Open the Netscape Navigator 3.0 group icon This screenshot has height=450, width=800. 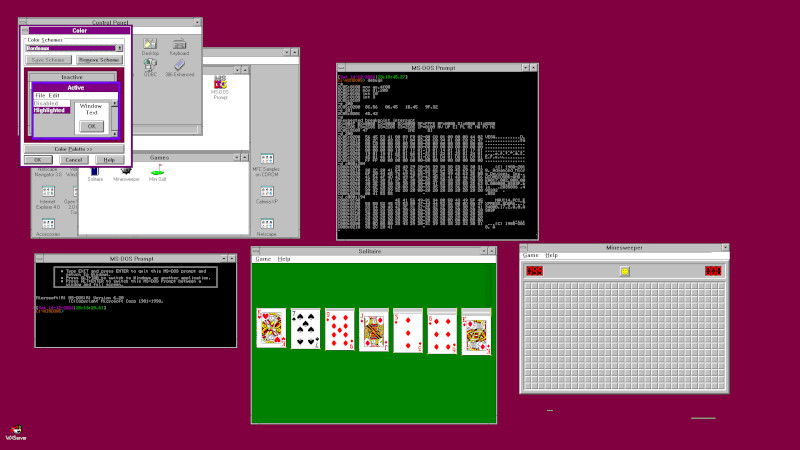(x=48, y=172)
